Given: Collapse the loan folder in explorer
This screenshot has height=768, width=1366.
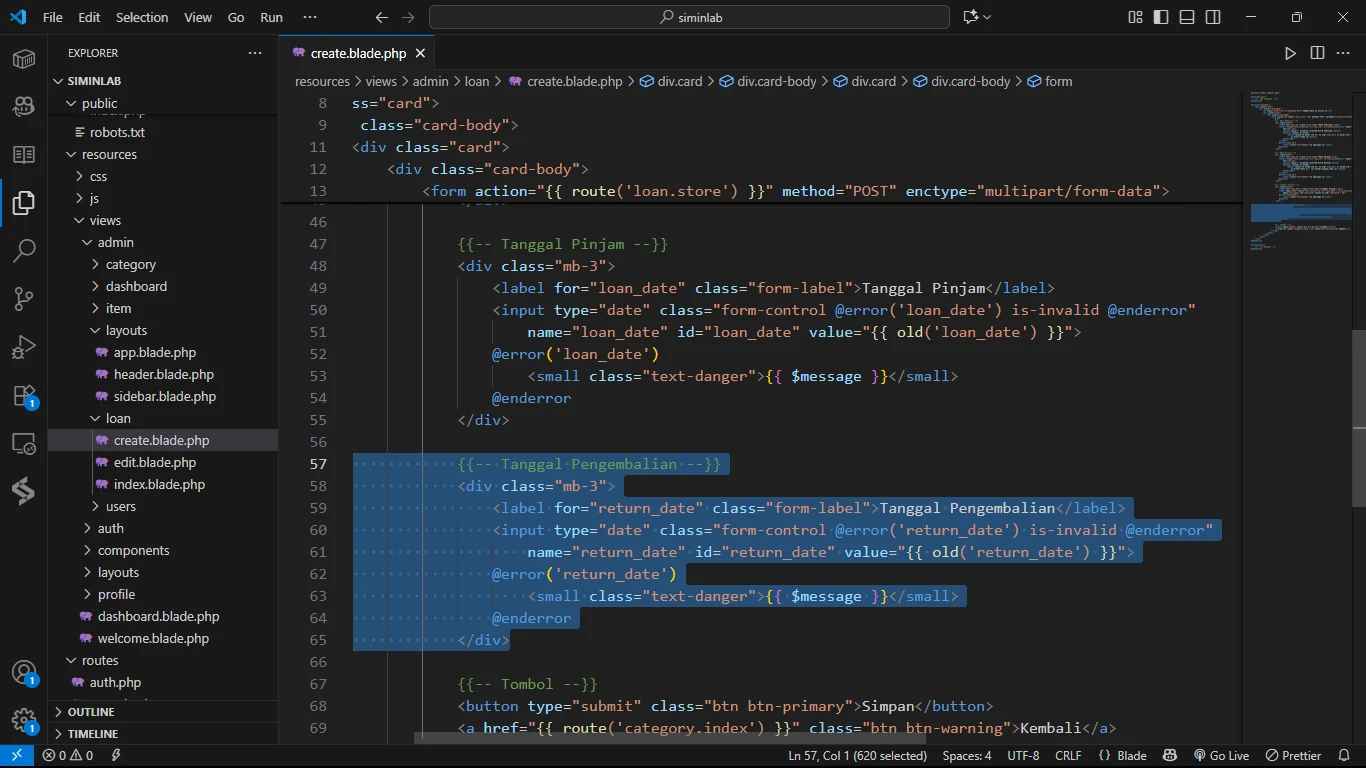Looking at the screenshot, I should pyautogui.click(x=118, y=418).
